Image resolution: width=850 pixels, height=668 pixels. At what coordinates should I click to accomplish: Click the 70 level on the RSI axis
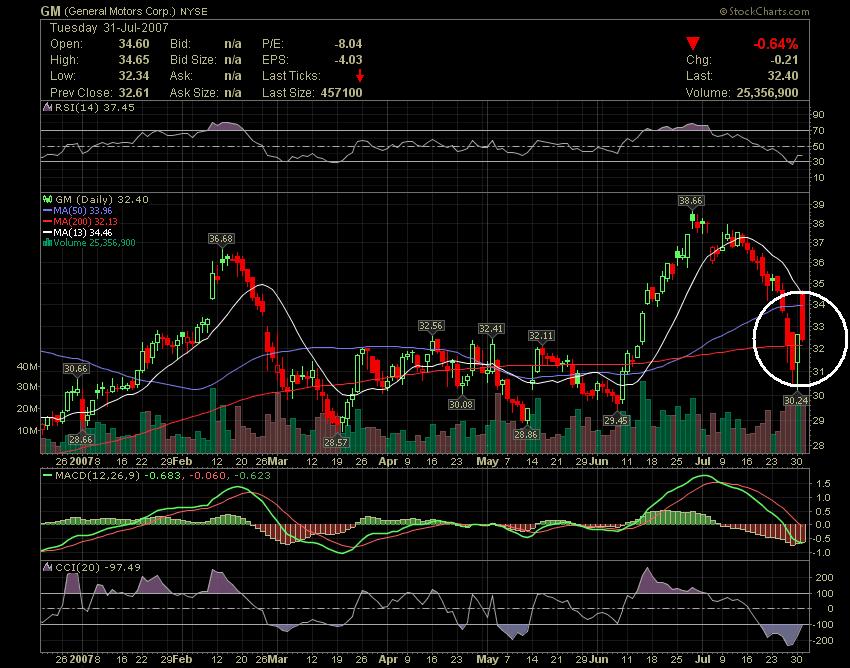[x=818, y=131]
